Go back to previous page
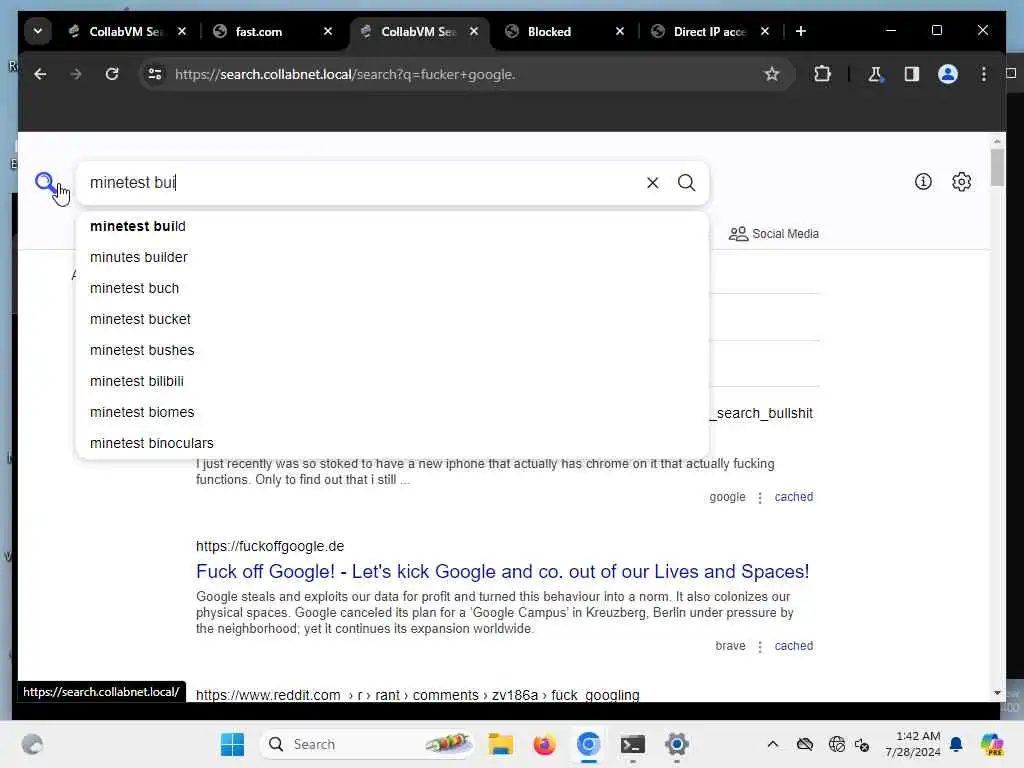Viewport: 1024px width, 768px height. coord(40,74)
